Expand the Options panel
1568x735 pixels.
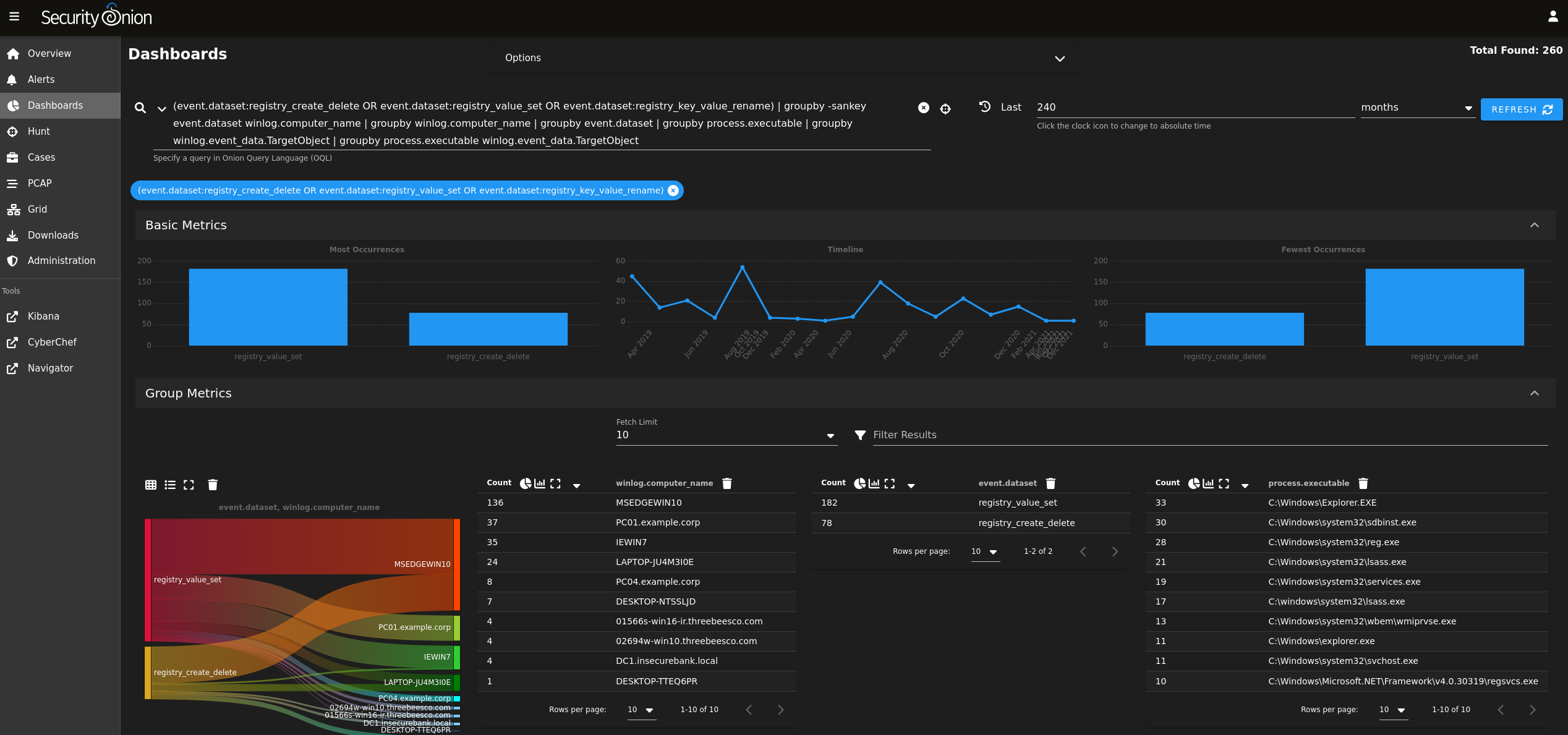pyautogui.click(x=1059, y=59)
